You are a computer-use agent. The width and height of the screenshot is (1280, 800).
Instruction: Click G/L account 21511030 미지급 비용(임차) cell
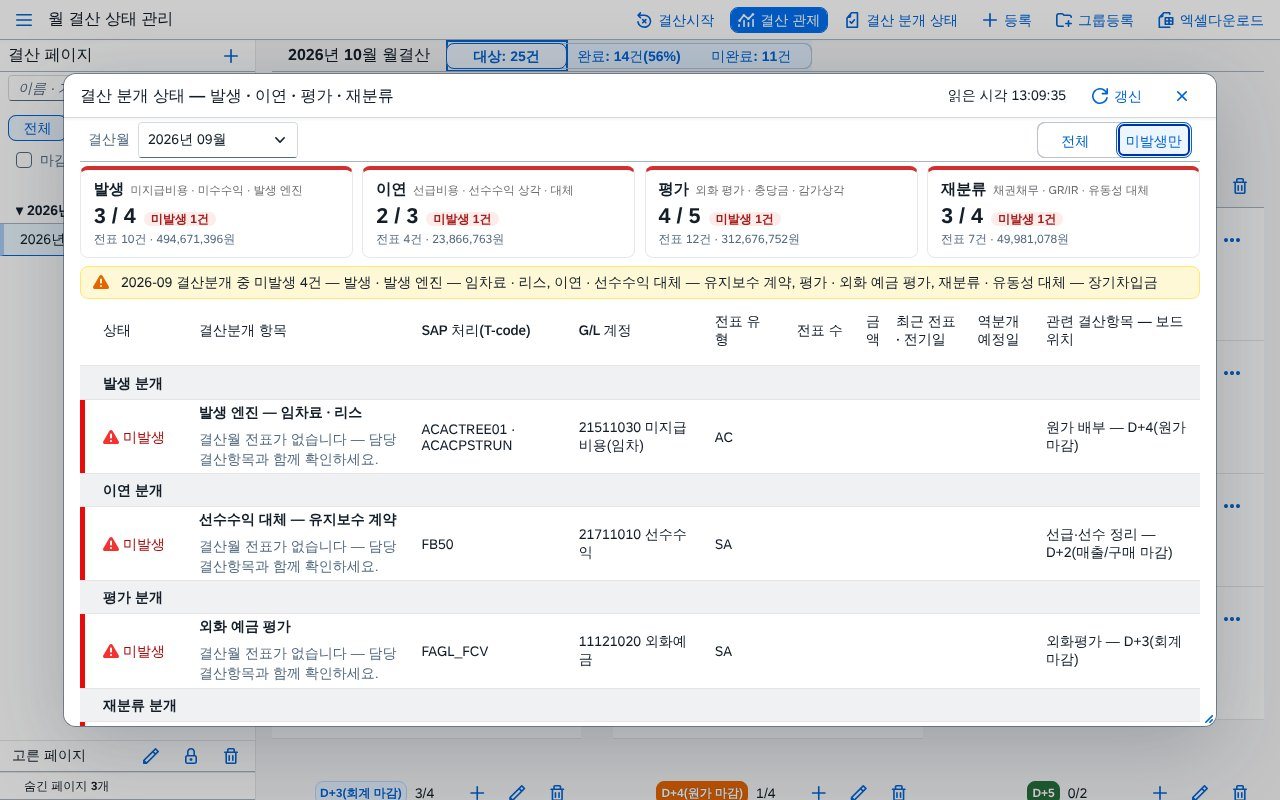tap(632, 437)
